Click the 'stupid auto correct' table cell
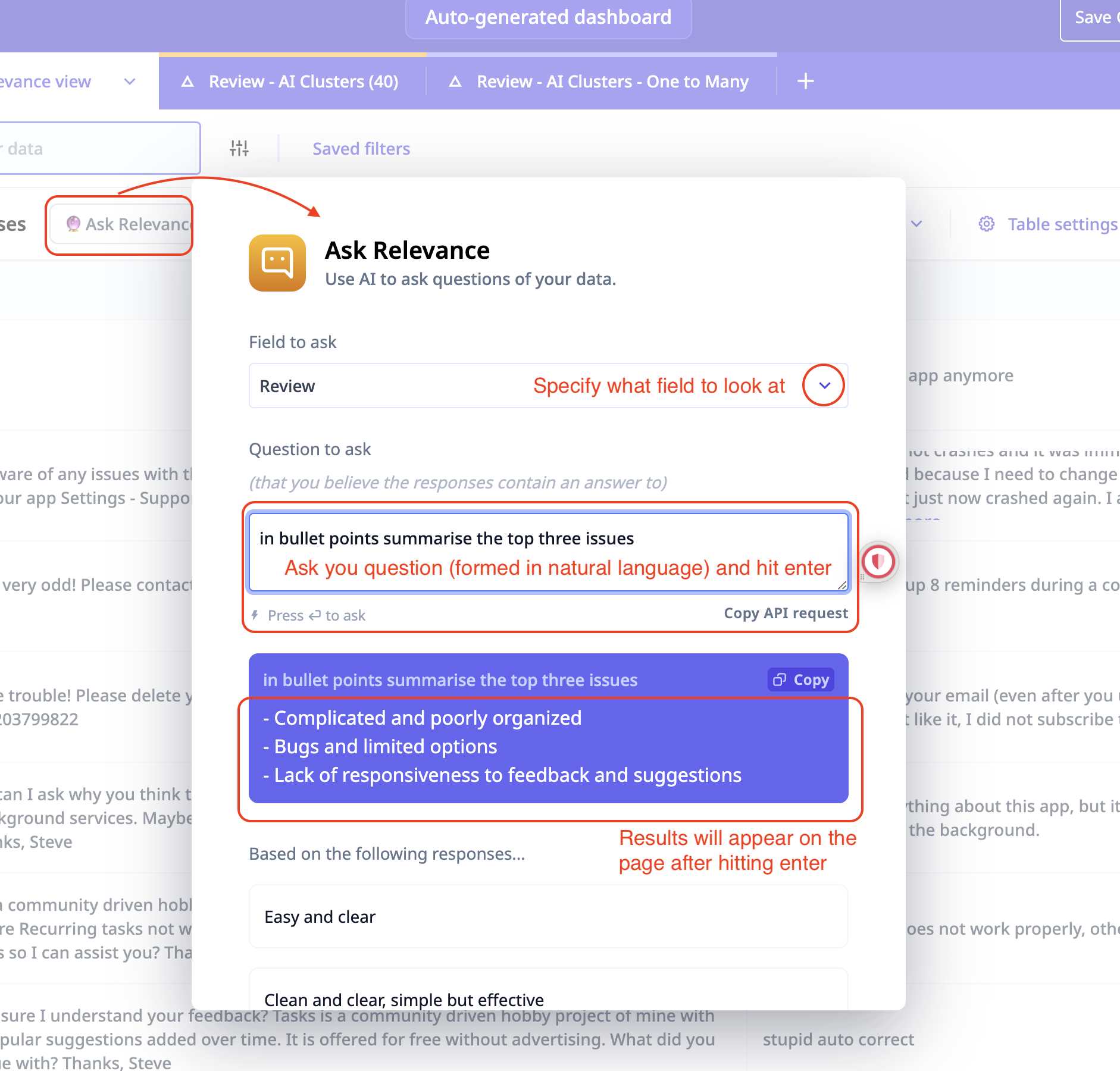1120x1071 pixels. click(838, 1039)
